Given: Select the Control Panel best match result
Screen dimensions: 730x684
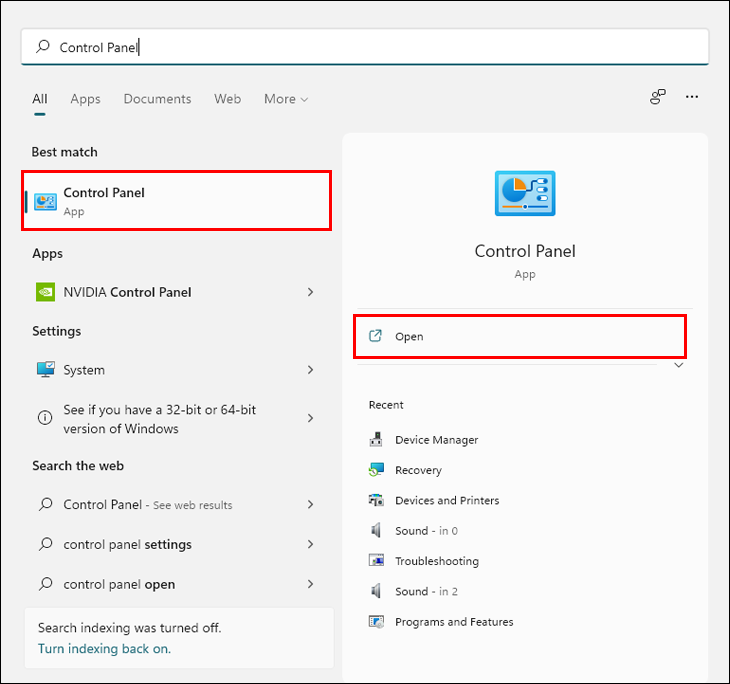Looking at the screenshot, I should pyautogui.click(x=176, y=200).
